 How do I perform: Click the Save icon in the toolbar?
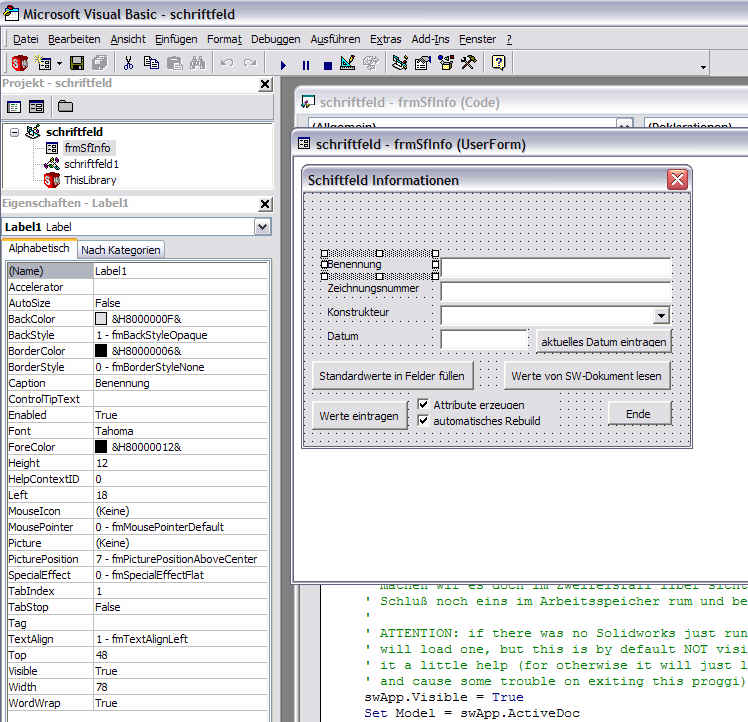click(77, 63)
